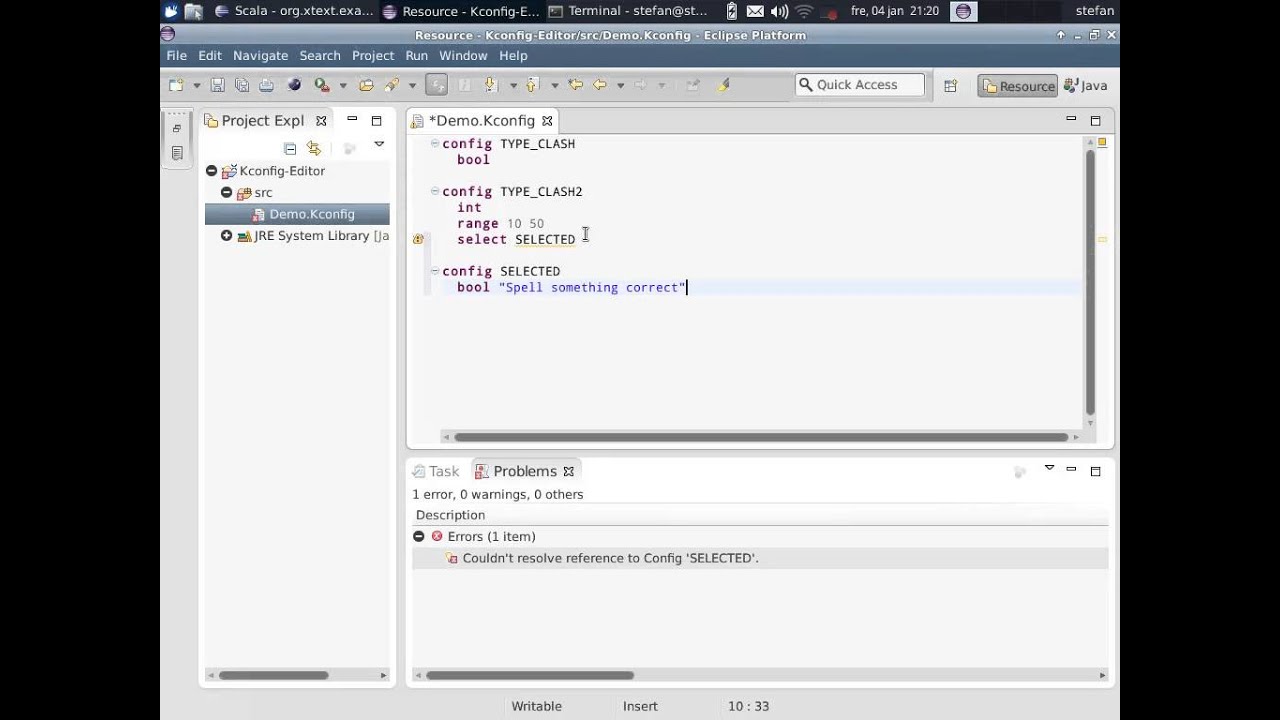Click the left trim document icon below restore
This screenshot has height=720, width=1280.
click(177, 153)
